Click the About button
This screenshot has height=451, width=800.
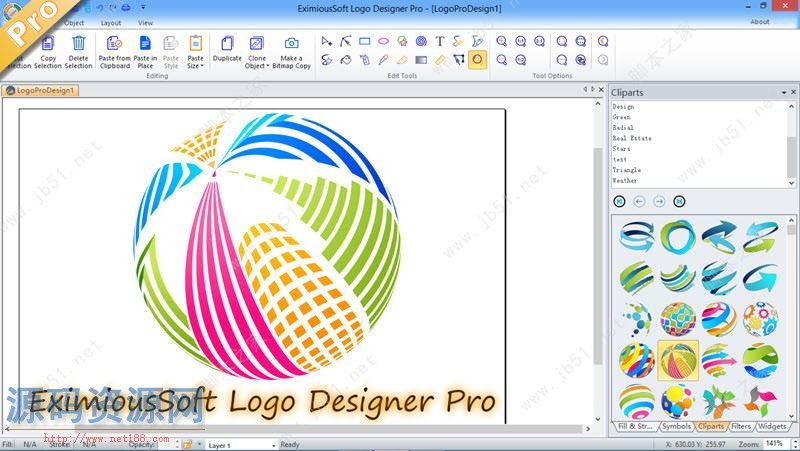760,22
